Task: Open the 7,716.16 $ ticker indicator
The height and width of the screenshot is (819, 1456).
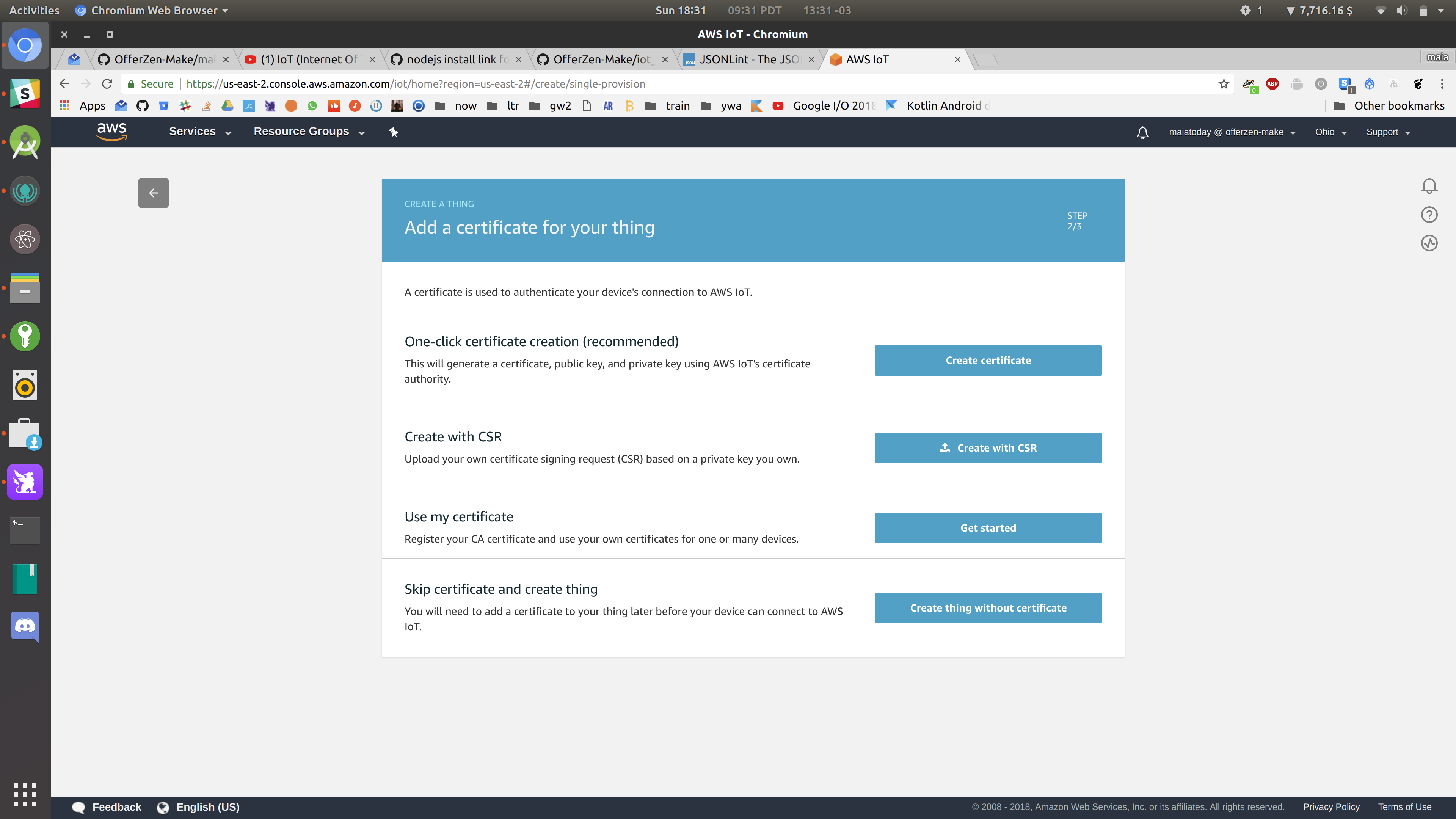Action: pos(1319,10)
